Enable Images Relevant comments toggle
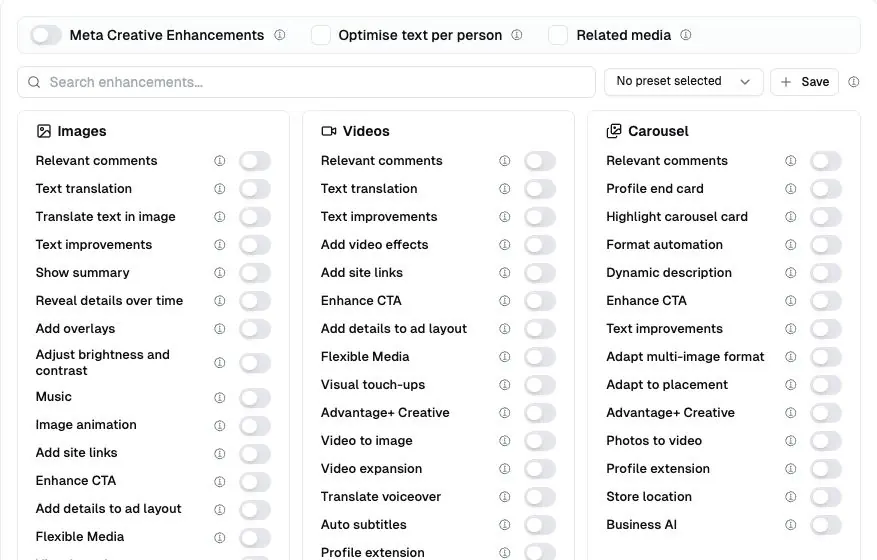 coord(255,161)
